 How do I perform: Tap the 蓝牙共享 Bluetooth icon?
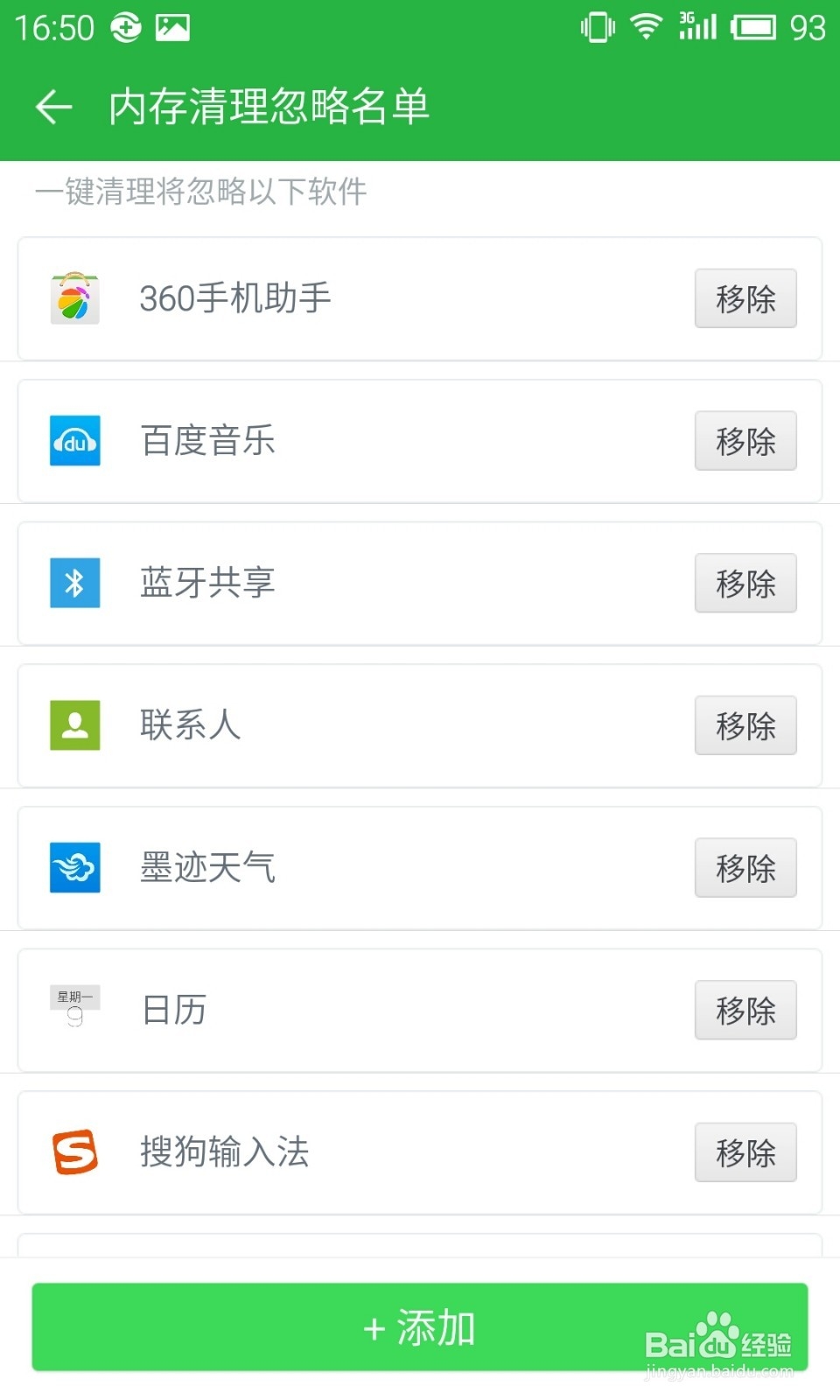point(75,583)
